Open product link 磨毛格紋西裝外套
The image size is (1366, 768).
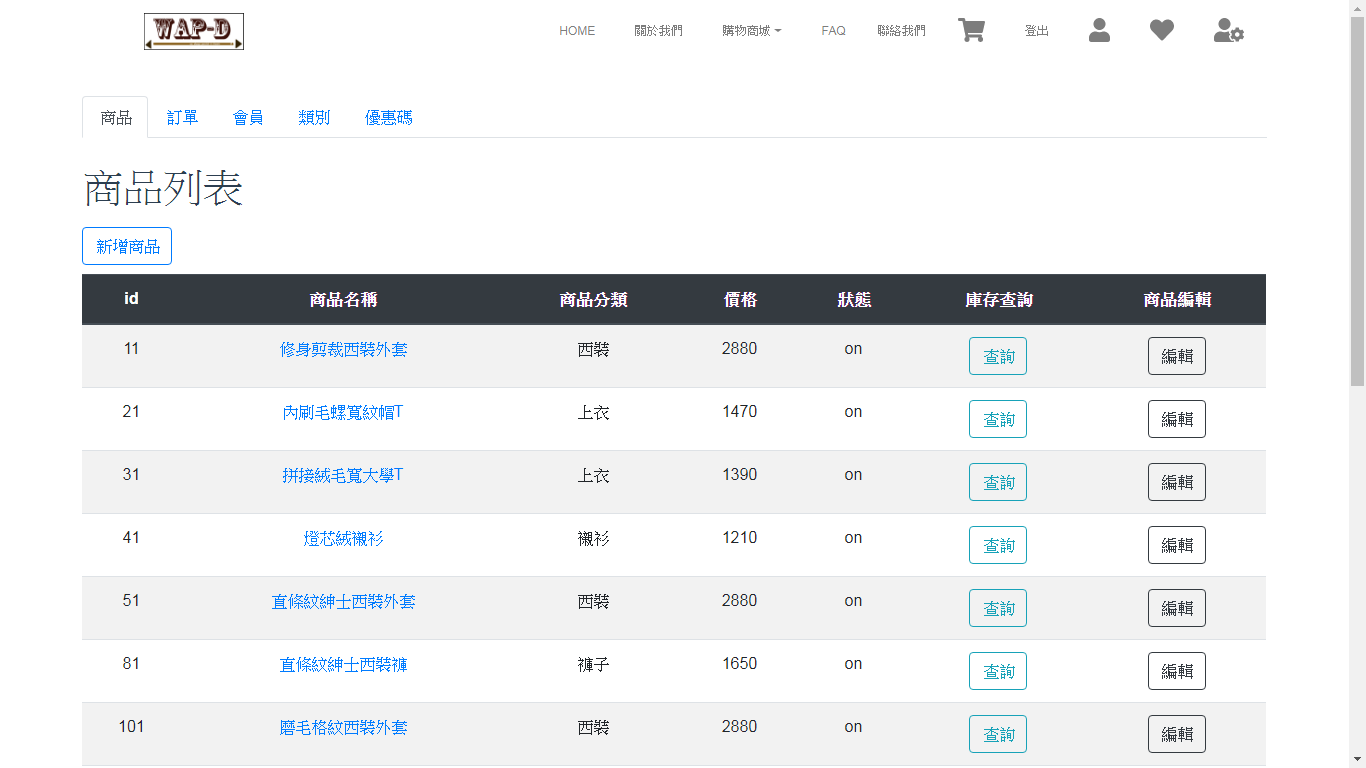pyautogui.click(x=343, y=727)
